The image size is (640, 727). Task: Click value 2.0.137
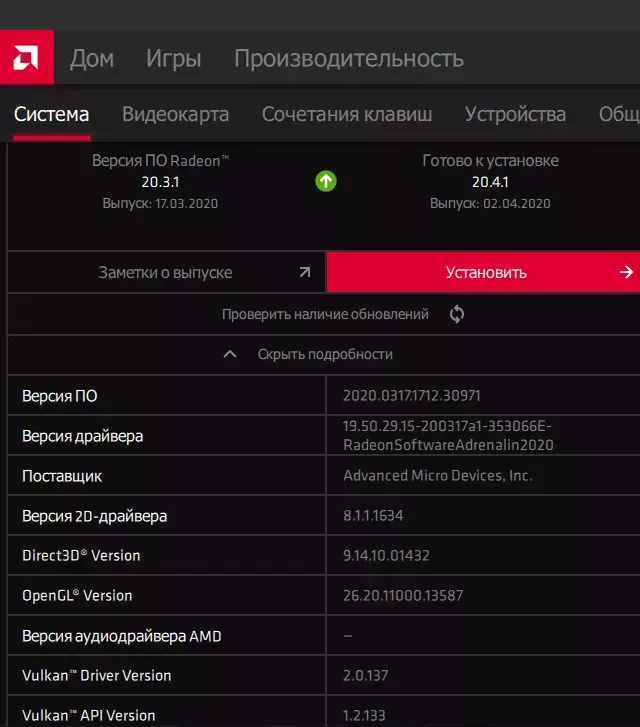pyautogui.click(x=365, y=676)
